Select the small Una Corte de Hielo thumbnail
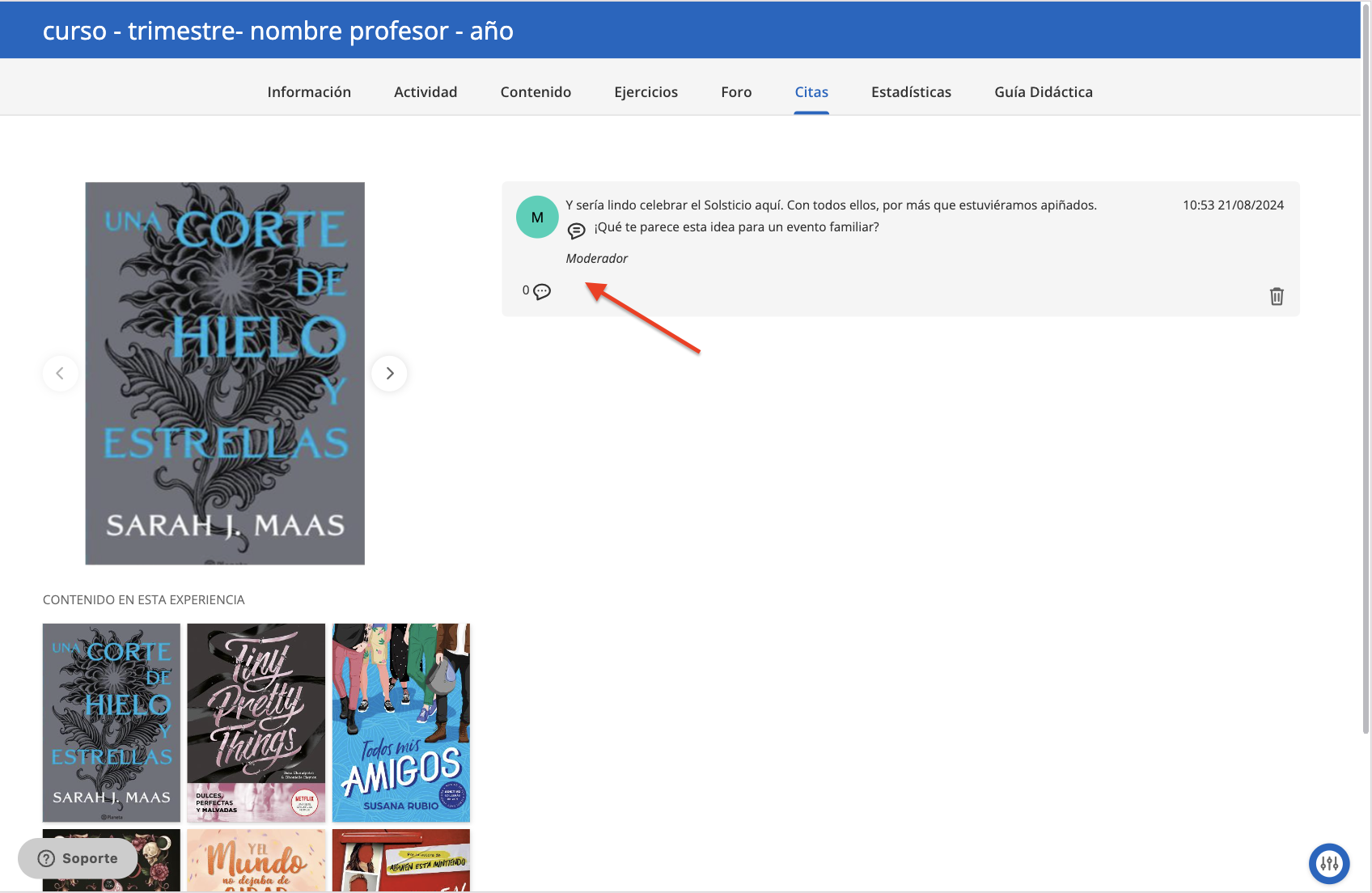This screenshot has height=893, width=1372. pyautogui.click(x=112, y=722)
